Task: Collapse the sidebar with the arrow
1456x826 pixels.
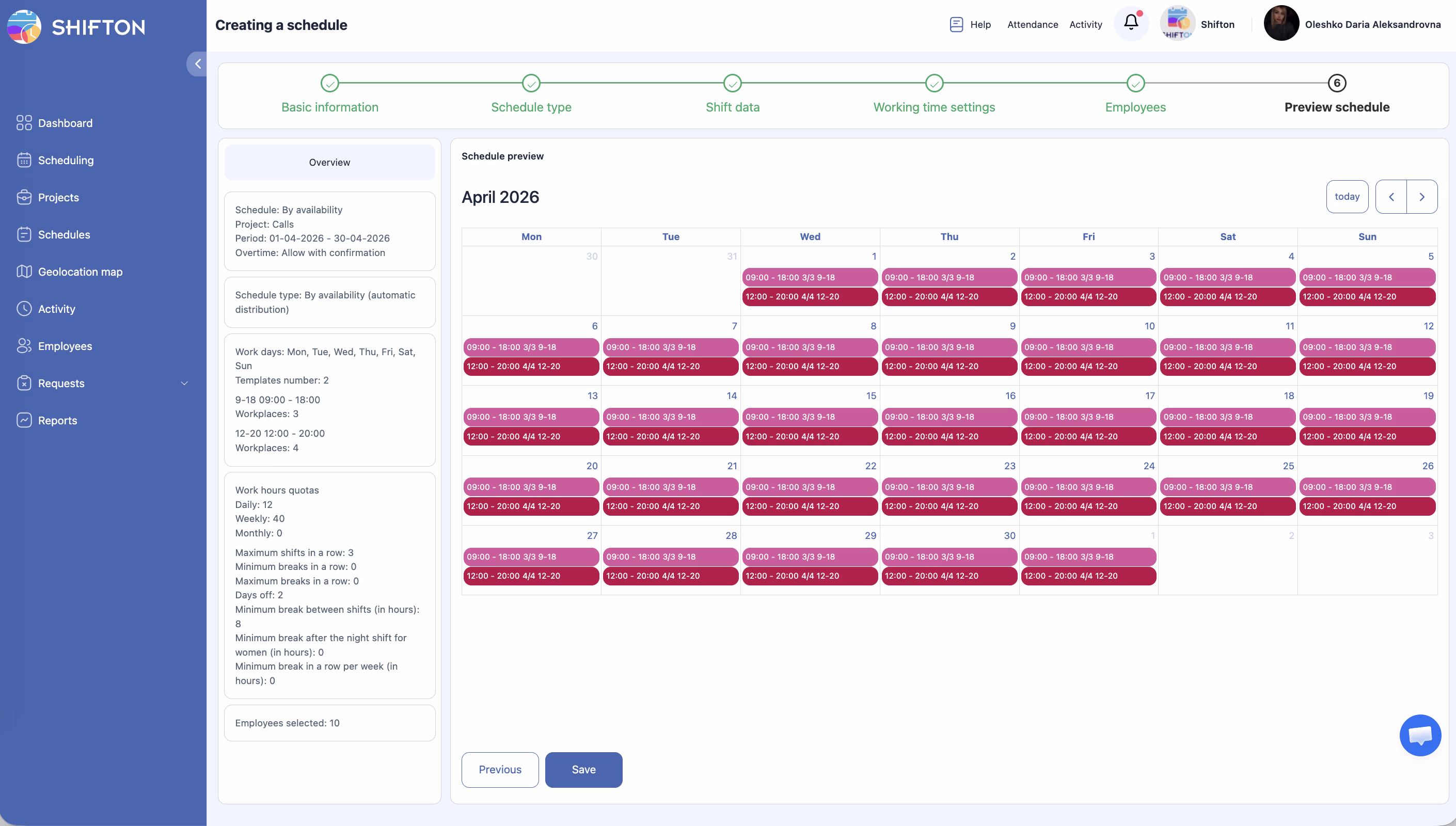Action: (x=197, y=64)
